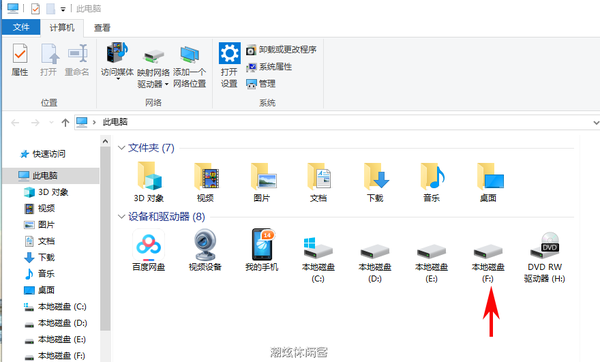The width and height of the screenshot is (600, 362).
Task: Go back with the back arrow
Action: [x=15, y=122]
